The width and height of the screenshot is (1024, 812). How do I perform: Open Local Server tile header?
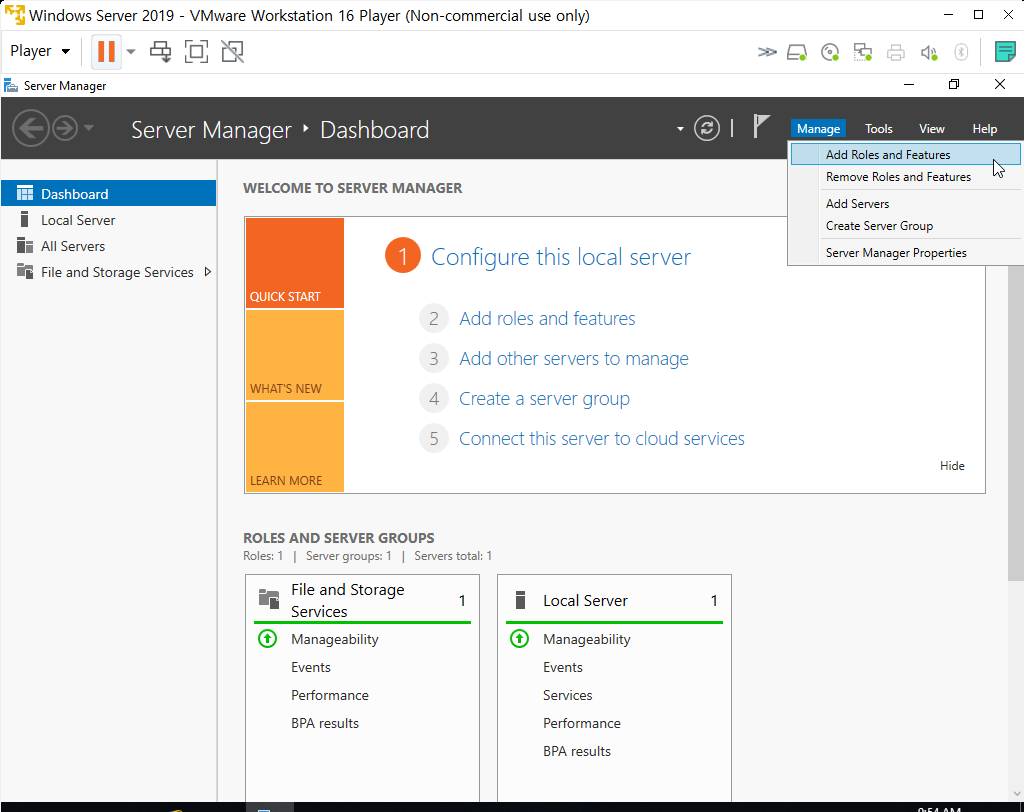coord(614,600)
